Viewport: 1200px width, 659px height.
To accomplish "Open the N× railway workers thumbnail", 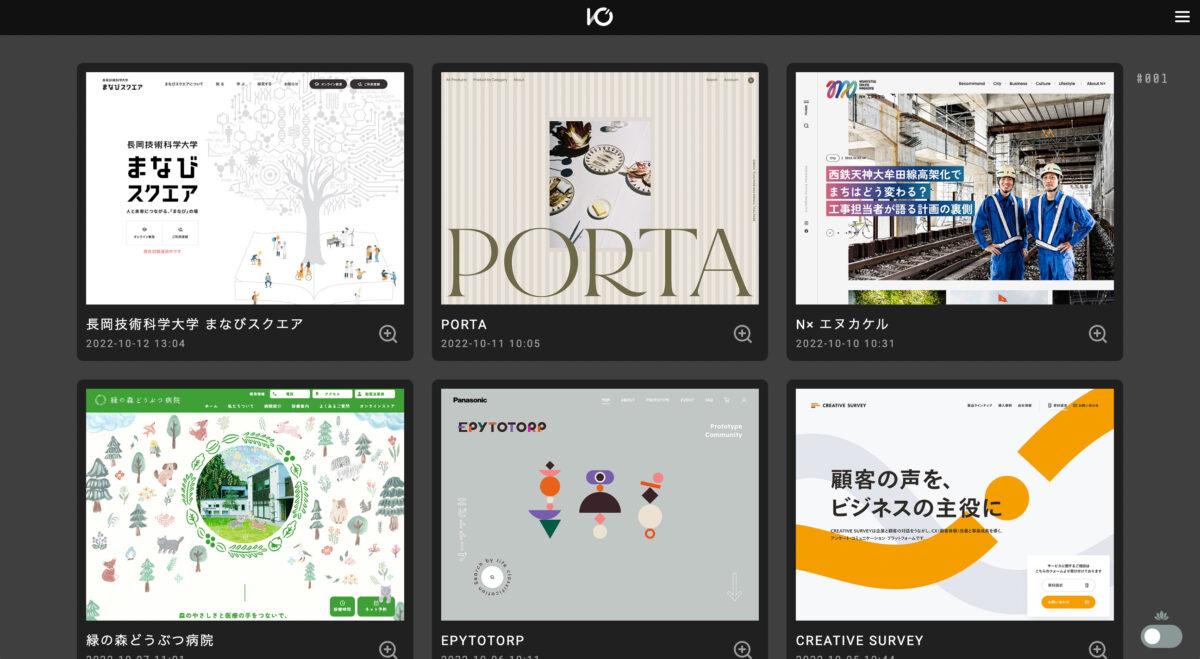I will pyautogui.click(x=954, y=188).
